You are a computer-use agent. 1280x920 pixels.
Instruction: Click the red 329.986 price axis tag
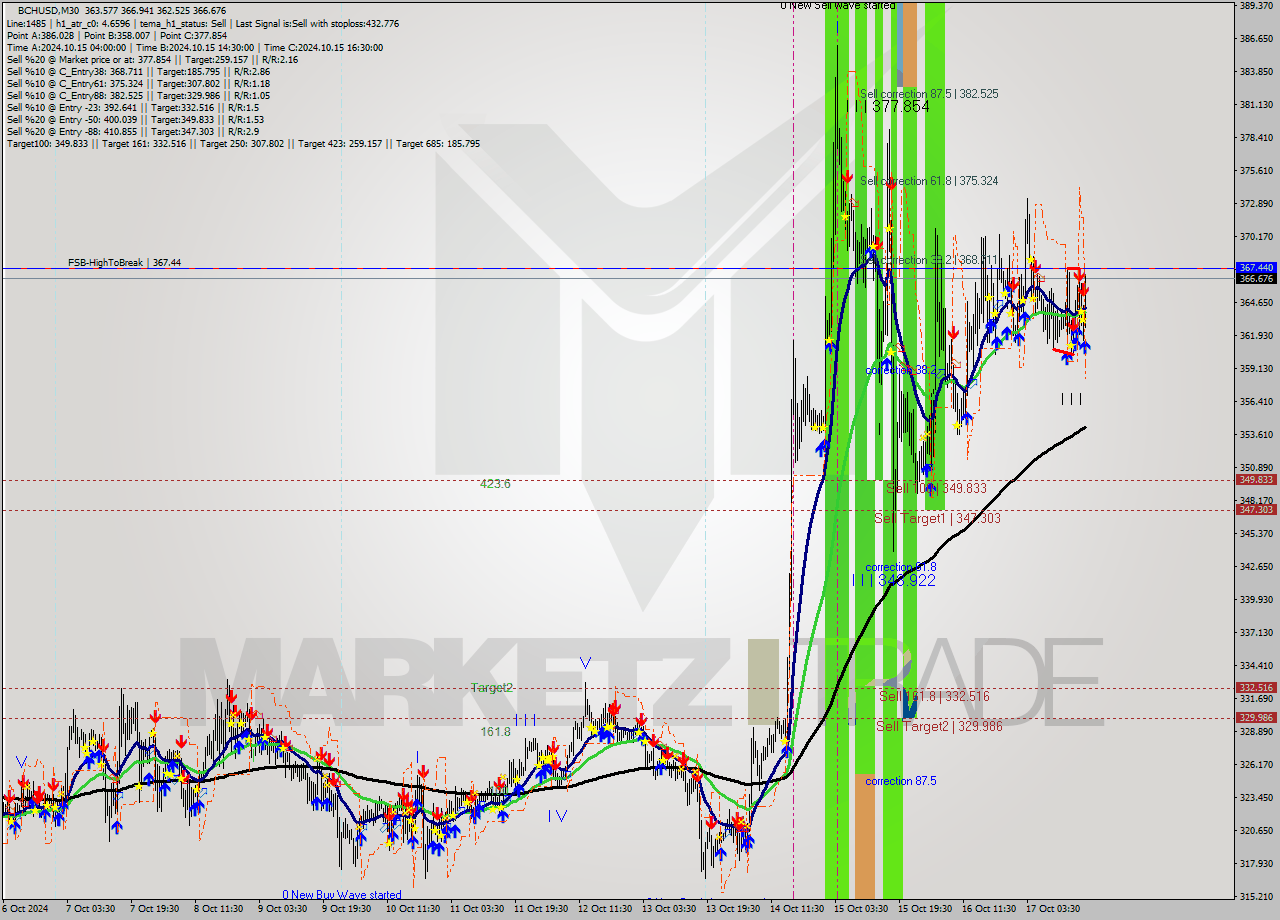[x=1256, y=718]
